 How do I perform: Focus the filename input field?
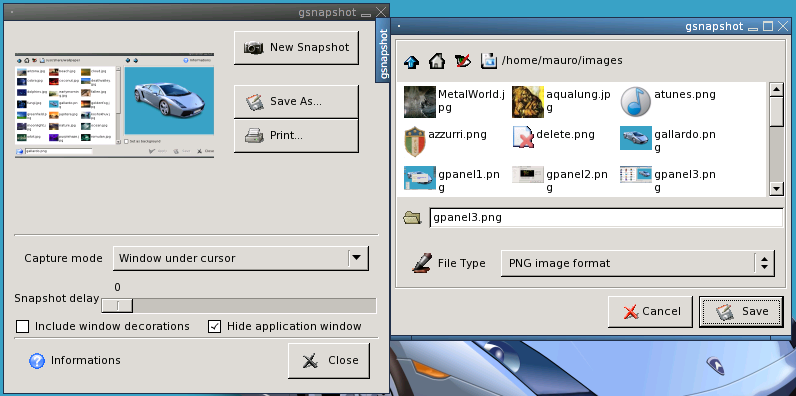606,218
